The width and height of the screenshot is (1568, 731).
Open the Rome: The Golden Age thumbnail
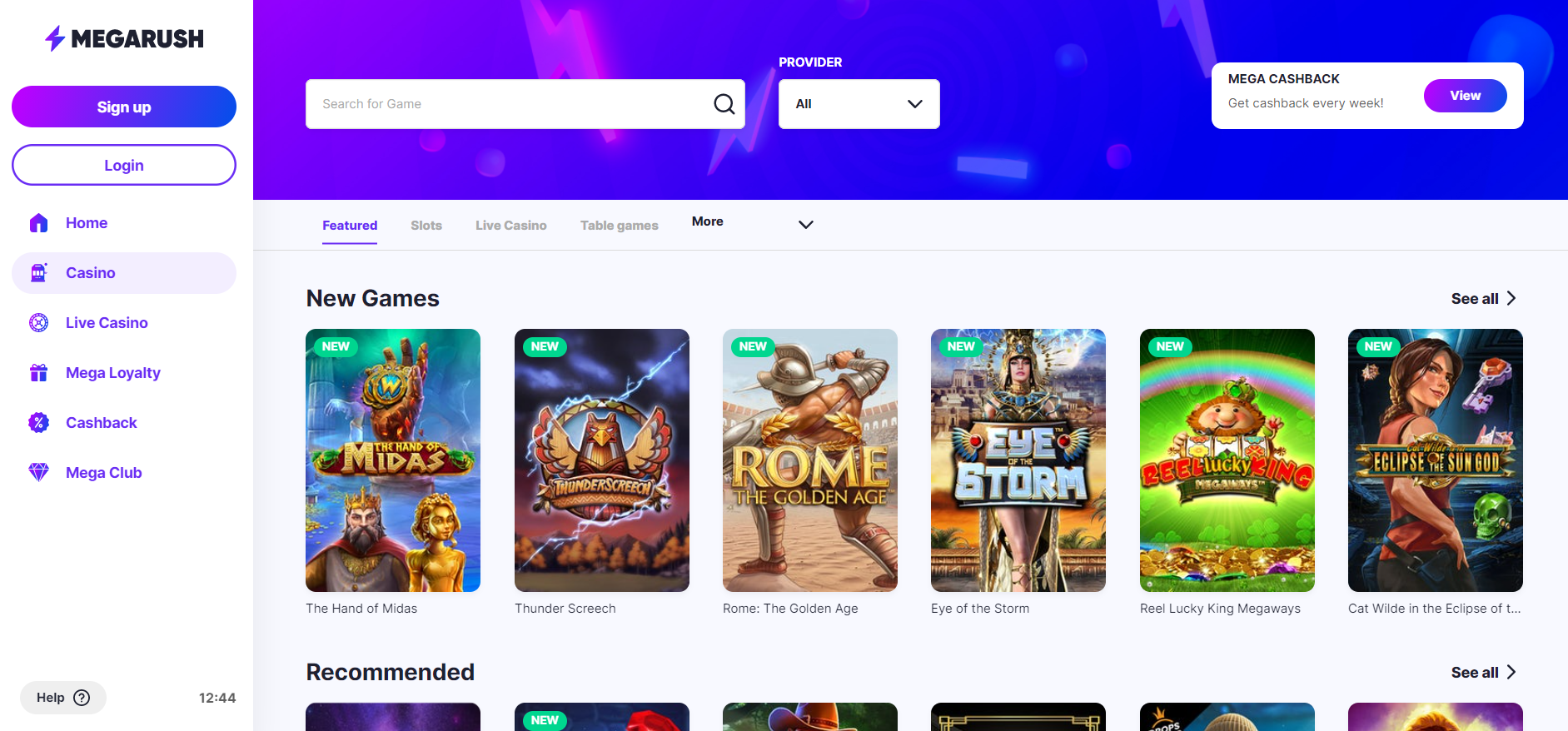tap(810, 460)
